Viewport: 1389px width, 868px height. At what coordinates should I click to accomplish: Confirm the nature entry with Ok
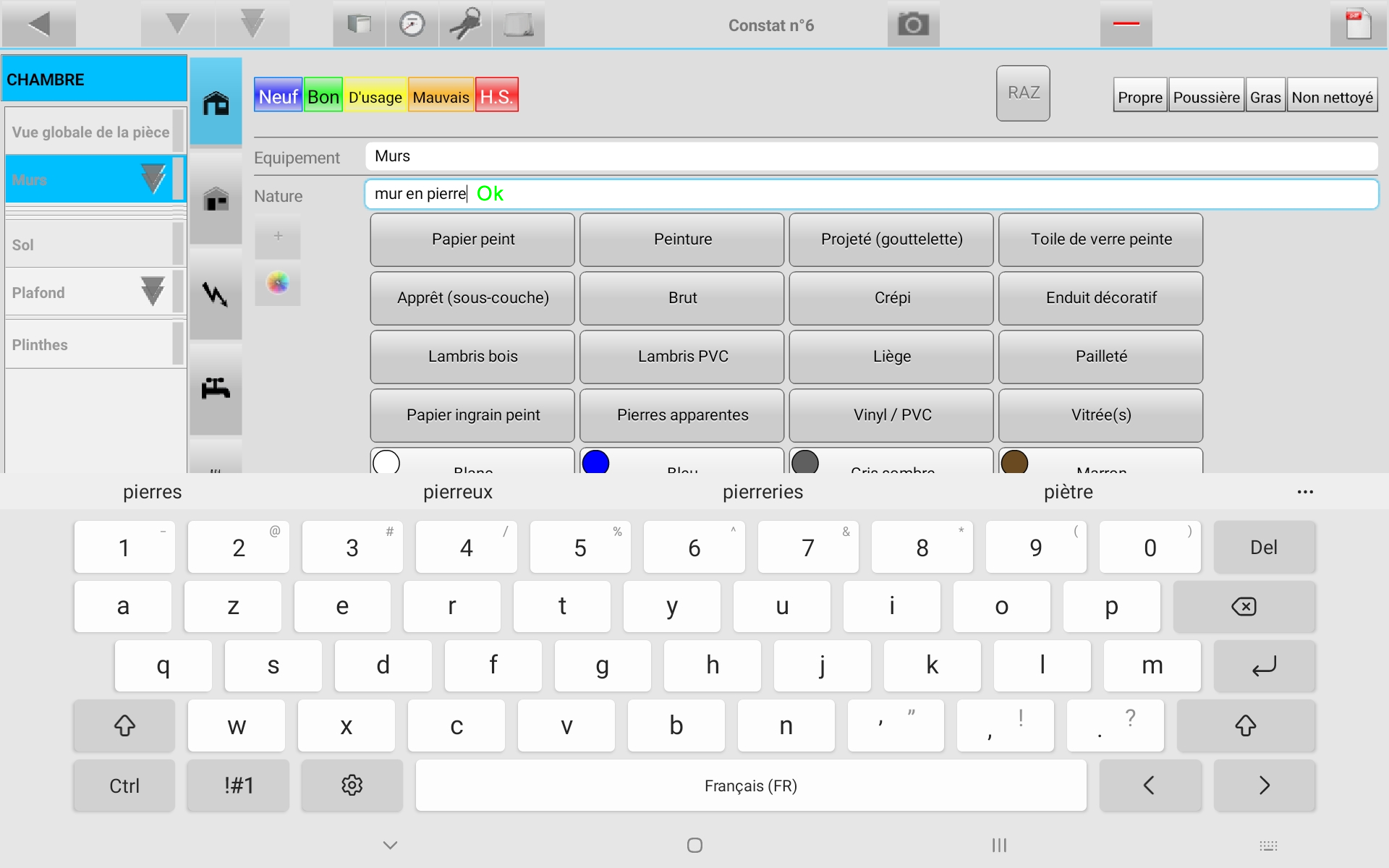point(490,193)
